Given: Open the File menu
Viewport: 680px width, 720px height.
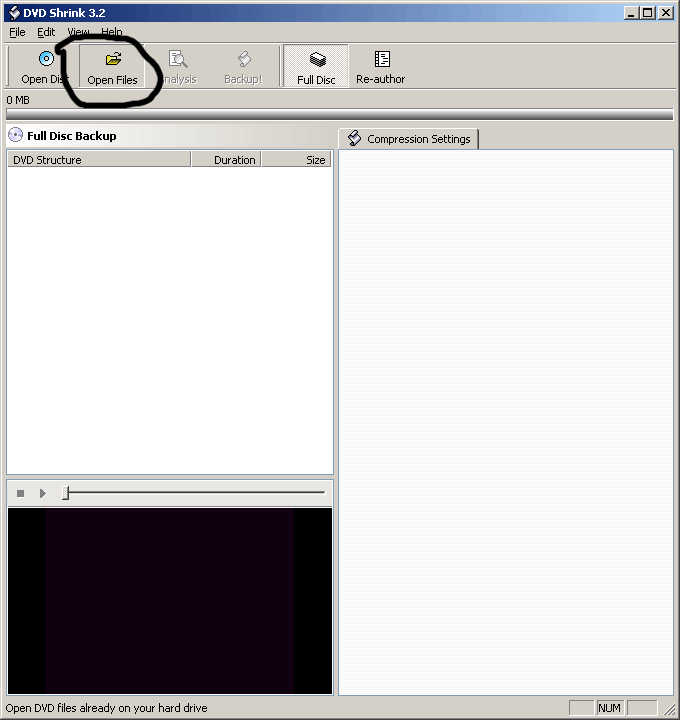Looking at the screenshot, I should (17, 32).
